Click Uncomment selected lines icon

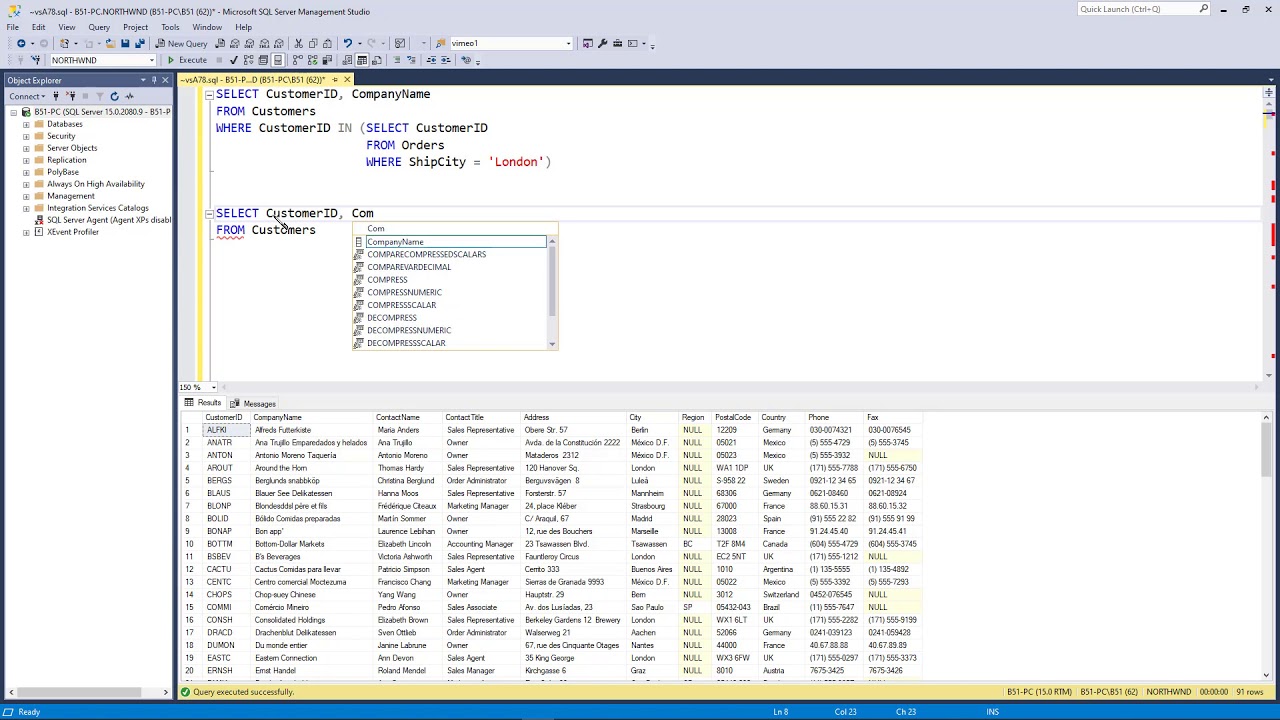tap(411, 60)
